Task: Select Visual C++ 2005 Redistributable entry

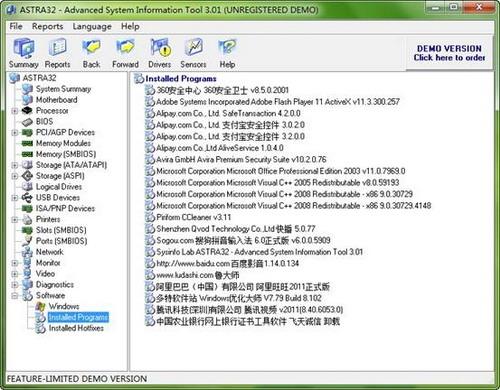Action: (278, 183)
